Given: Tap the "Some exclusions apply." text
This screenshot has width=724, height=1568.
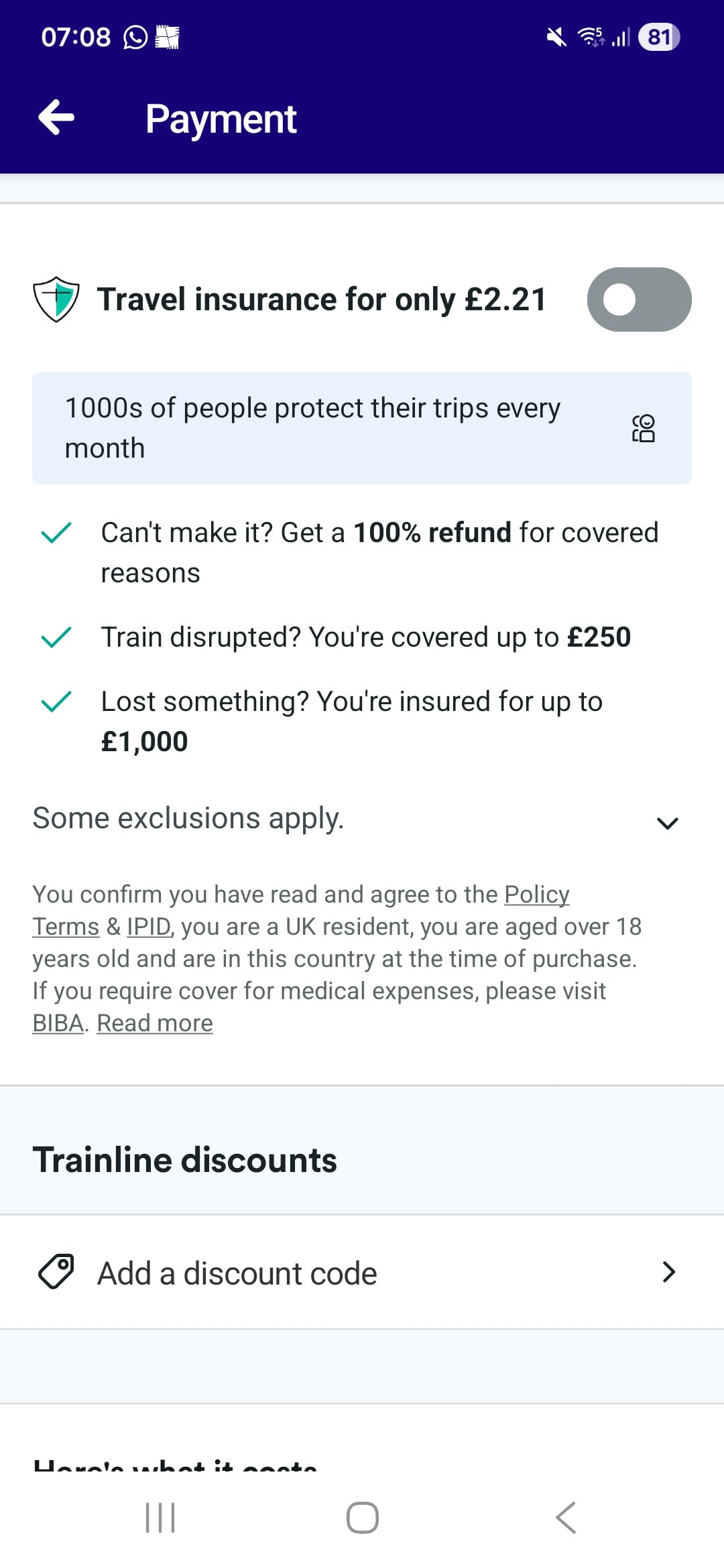Looking at the screenshot, I should [x=188, y=818].
